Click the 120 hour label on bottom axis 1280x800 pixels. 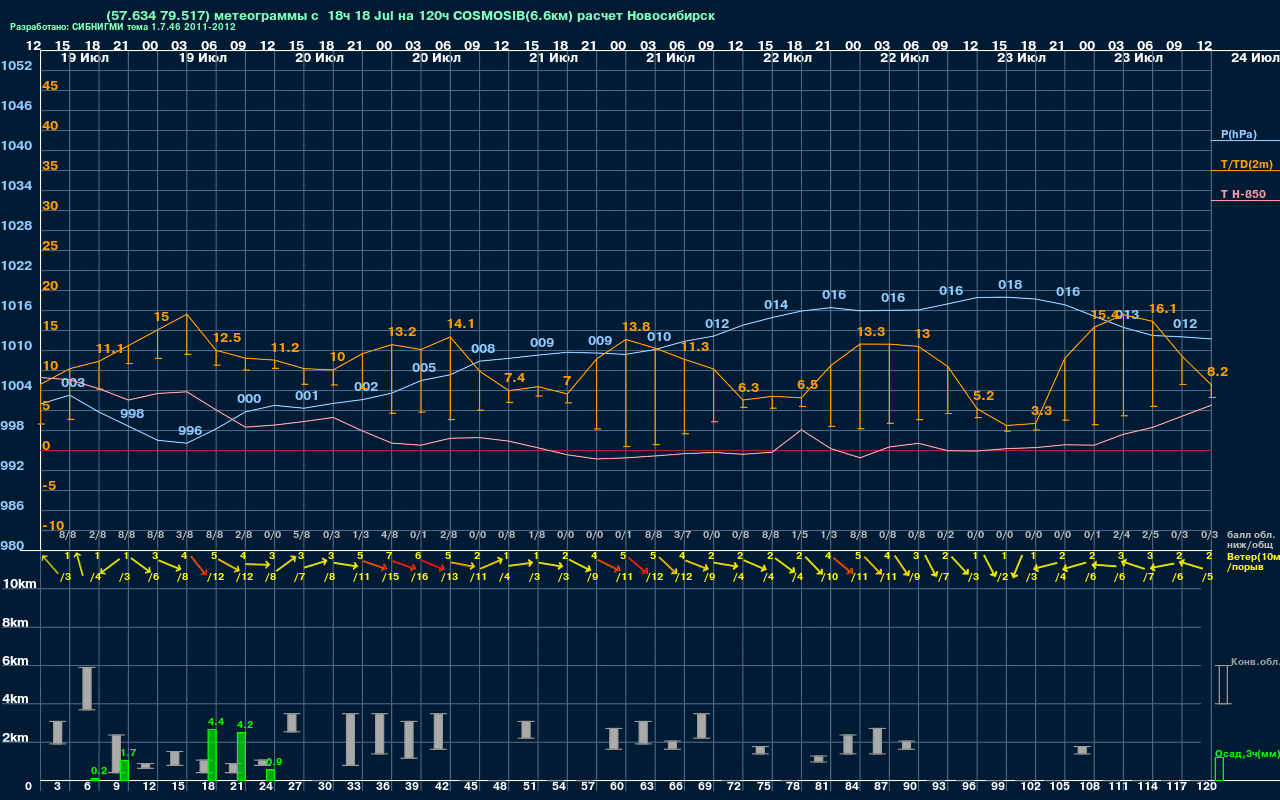coord(1206,787)
